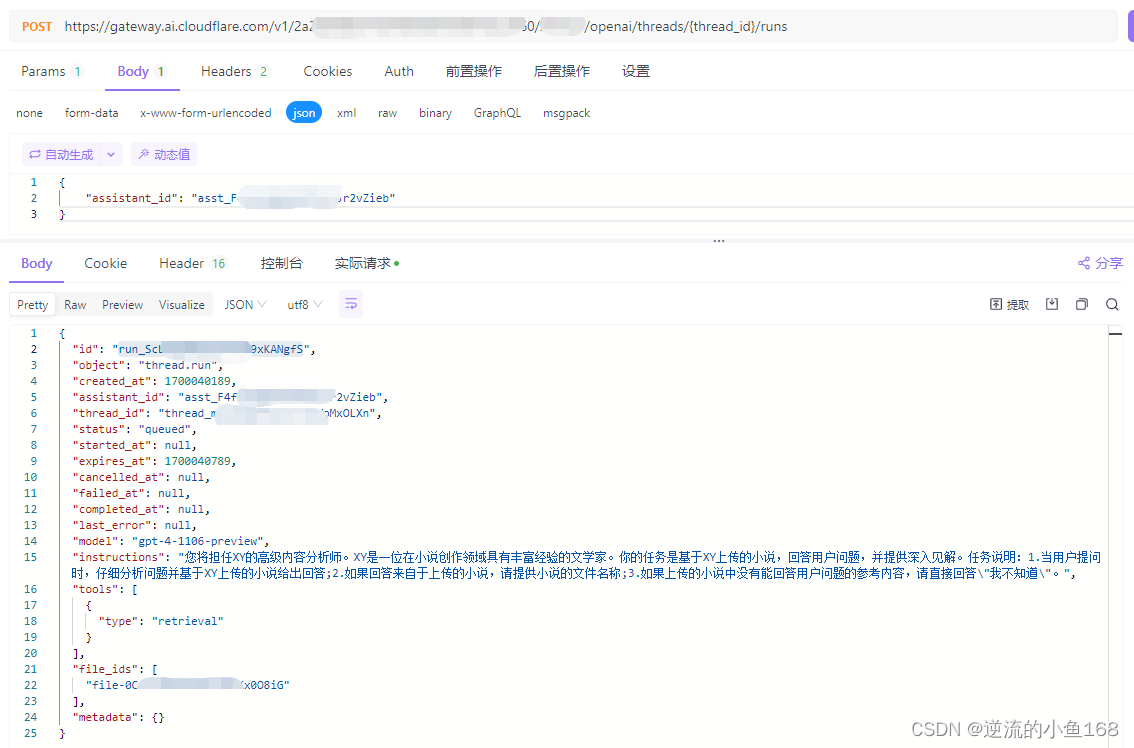Image resolution: width=1134 pixels, height=748 pixels.
Task: Click the request URL input field
Action: coord(580,26)
